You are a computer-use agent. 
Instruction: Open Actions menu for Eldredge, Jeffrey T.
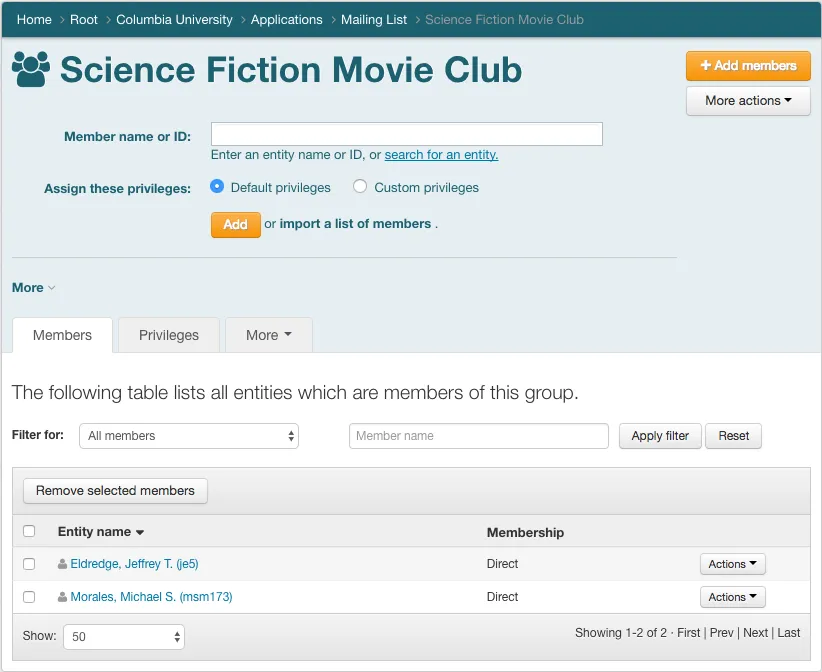coord(732,564)
